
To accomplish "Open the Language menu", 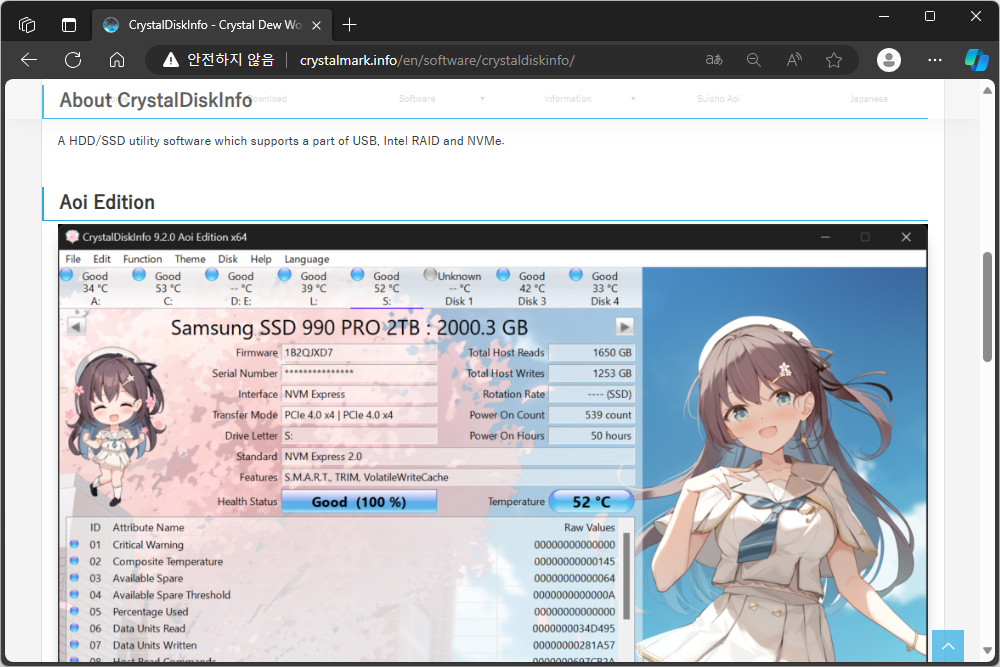I will coord(307,259).
